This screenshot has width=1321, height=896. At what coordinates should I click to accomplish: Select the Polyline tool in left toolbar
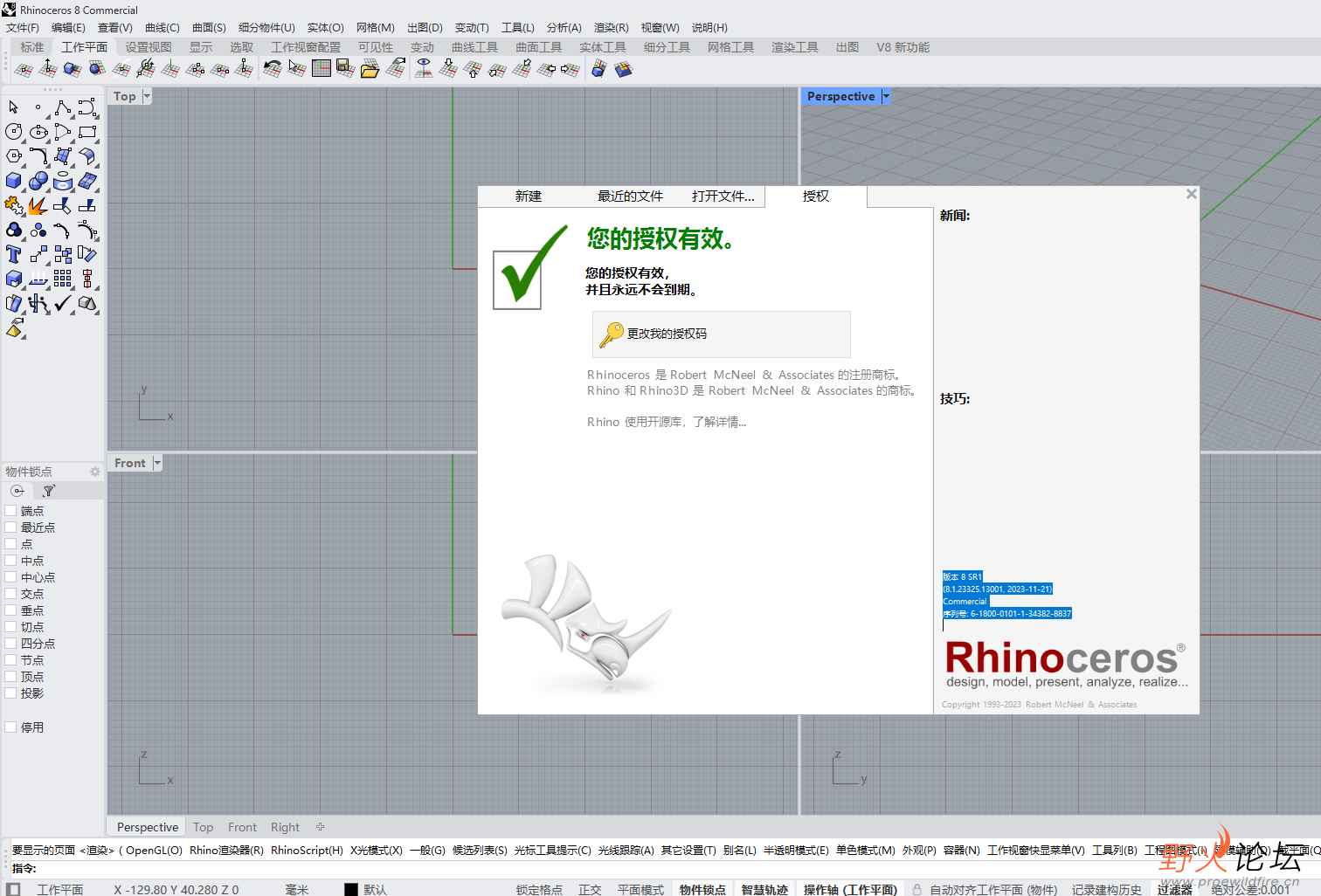coord(63,107)
